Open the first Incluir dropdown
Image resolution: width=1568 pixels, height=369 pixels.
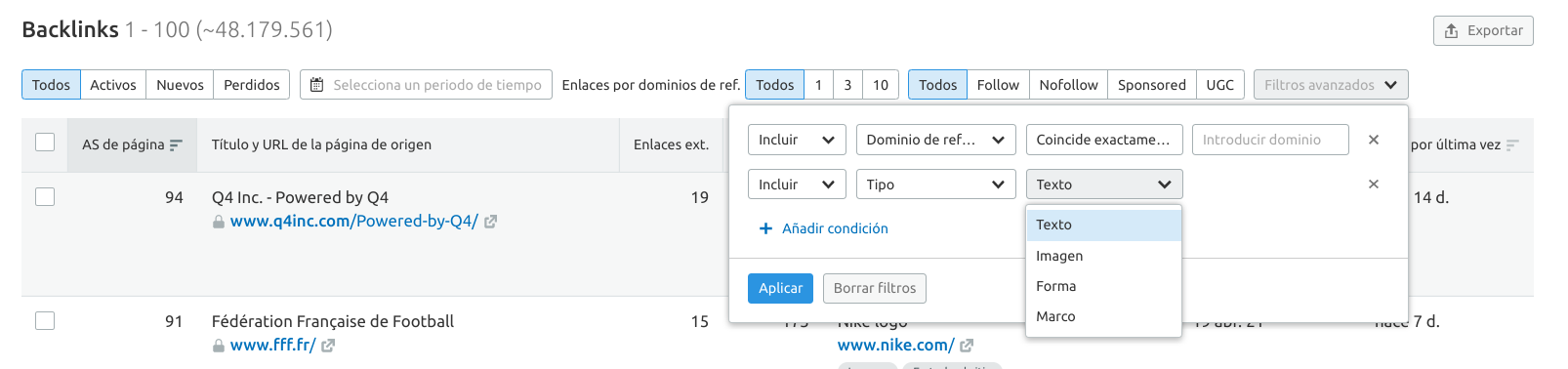coord(797,140)
